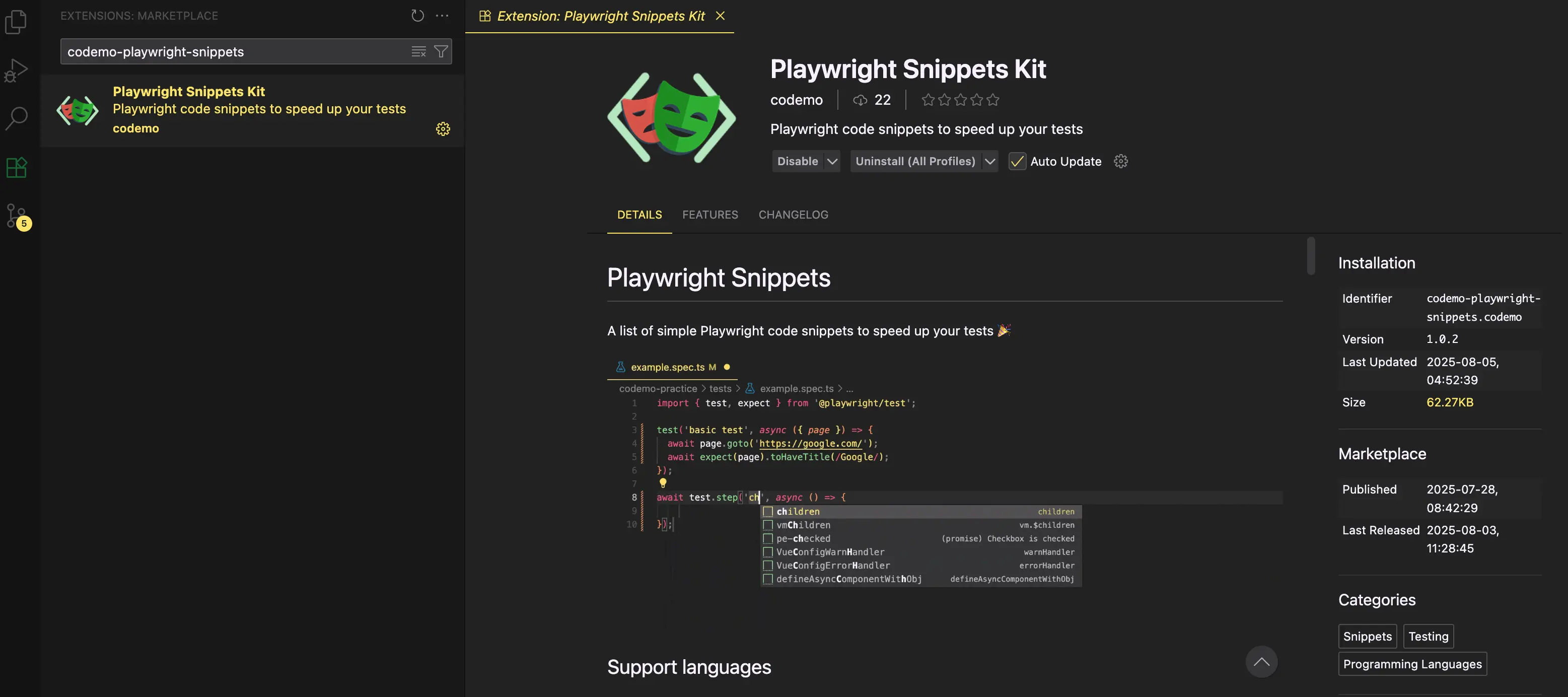Select the Playwright Snippets Kit list entry title
The image size is (1568, 697).
click(x=189, y=91)
